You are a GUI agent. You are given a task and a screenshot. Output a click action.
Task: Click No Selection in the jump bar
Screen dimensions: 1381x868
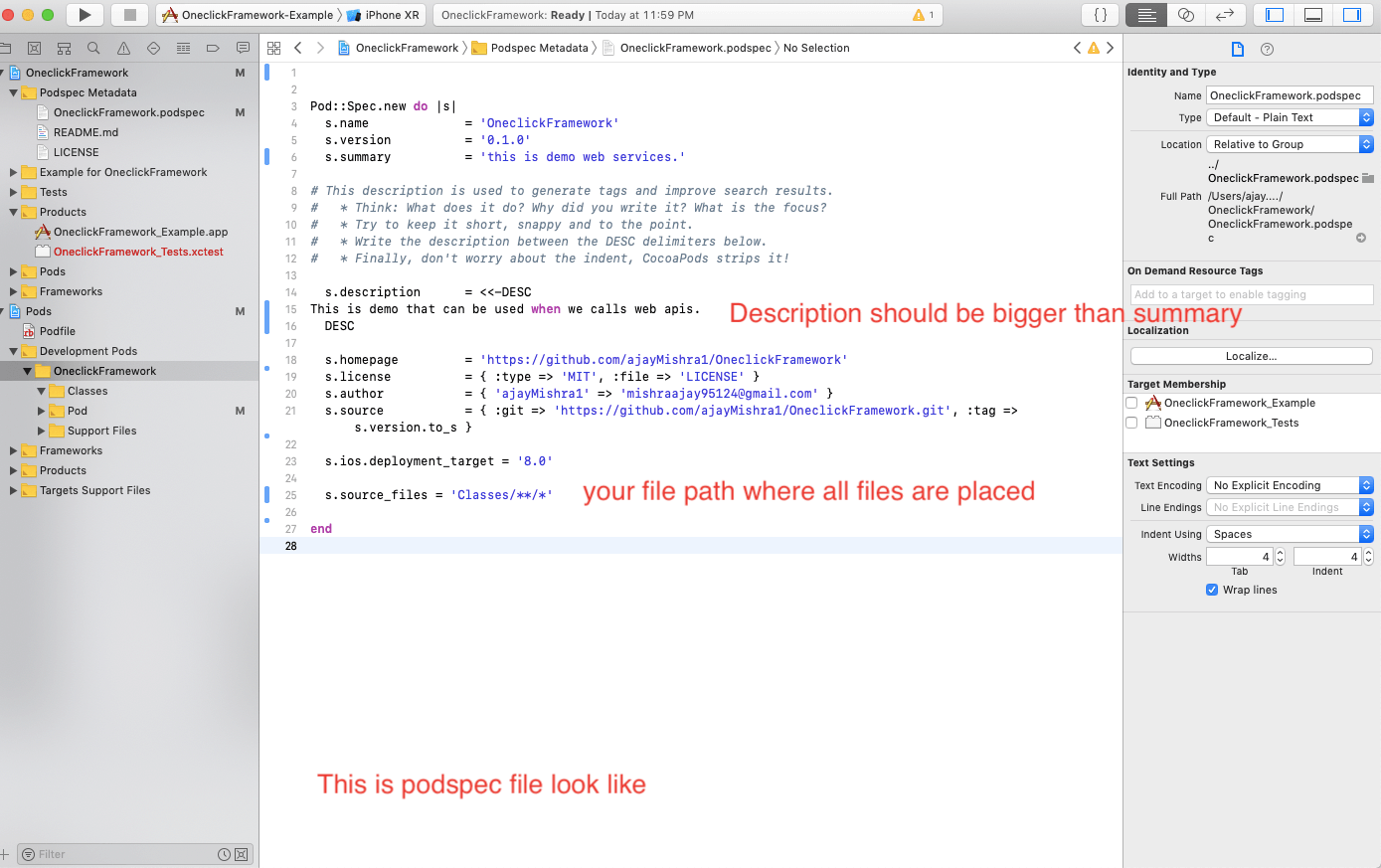click(x=816, y=48)
